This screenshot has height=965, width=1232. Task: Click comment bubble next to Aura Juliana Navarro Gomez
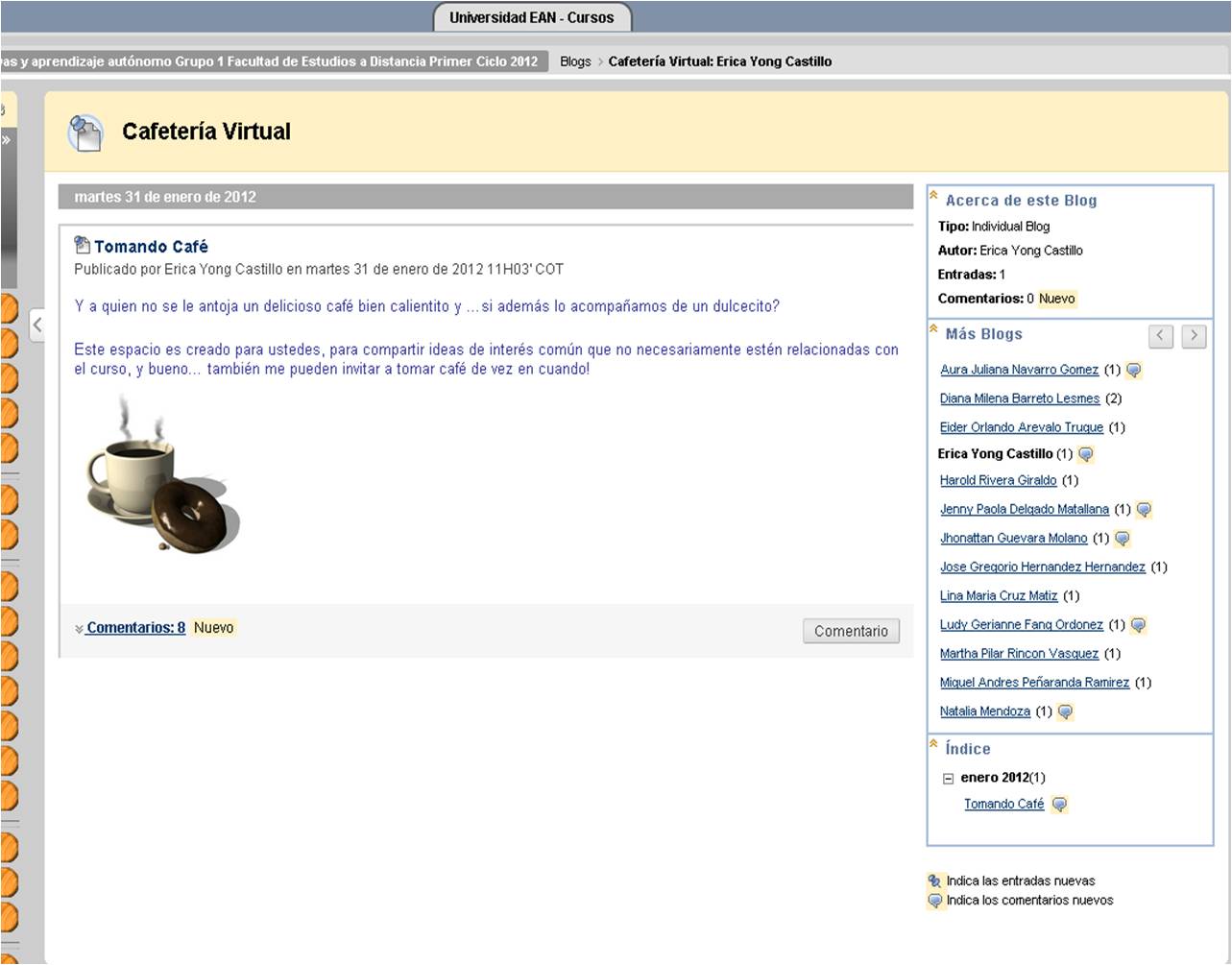(x=1133, y=370)
